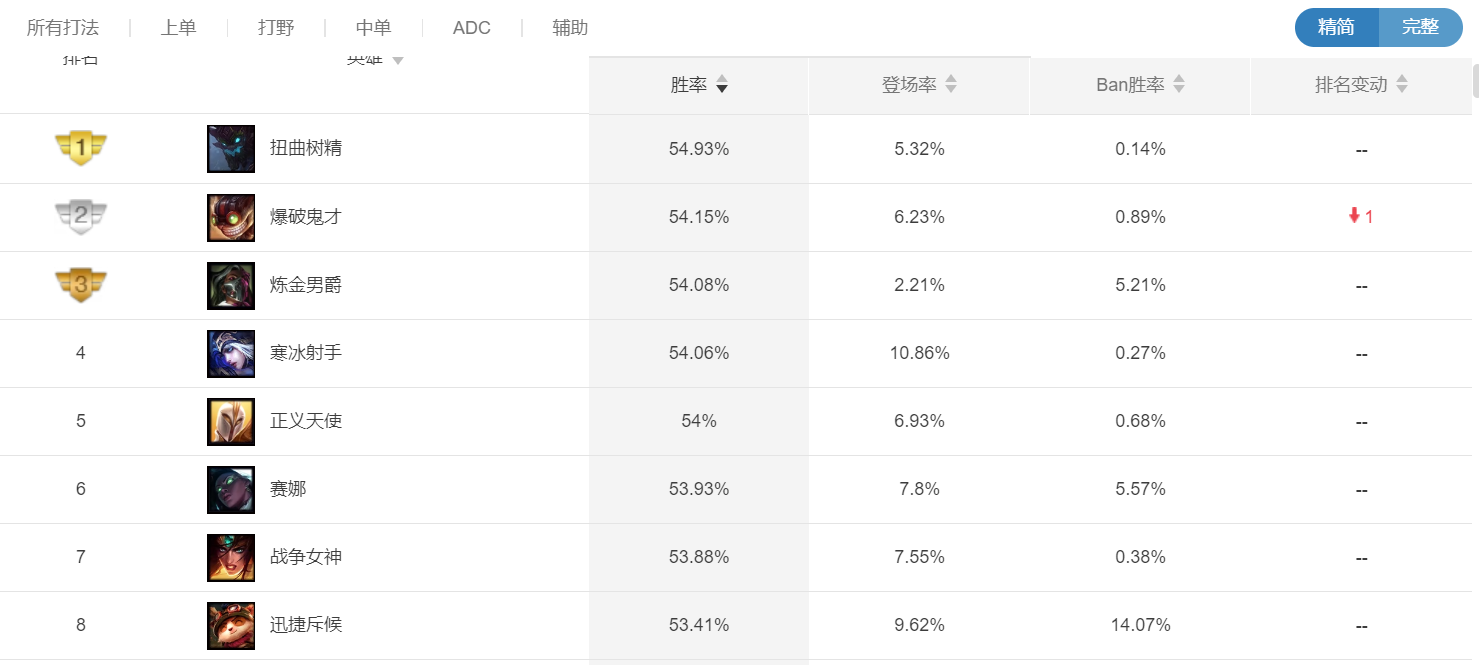This screenshot has height=665, width=1479.
Task: Sort table by 胜率 column arrows
Action: point(722,85)
